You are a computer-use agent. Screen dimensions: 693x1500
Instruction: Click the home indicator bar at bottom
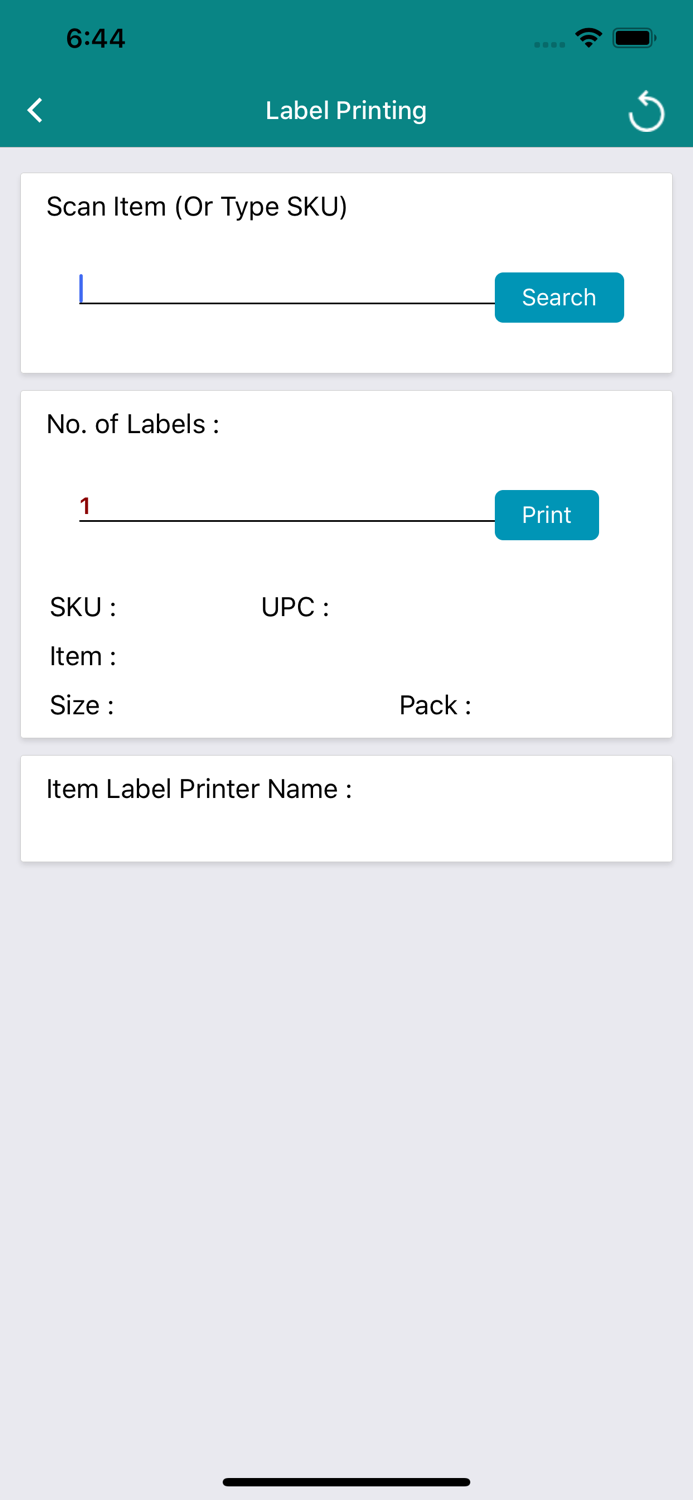[346, 1482]
